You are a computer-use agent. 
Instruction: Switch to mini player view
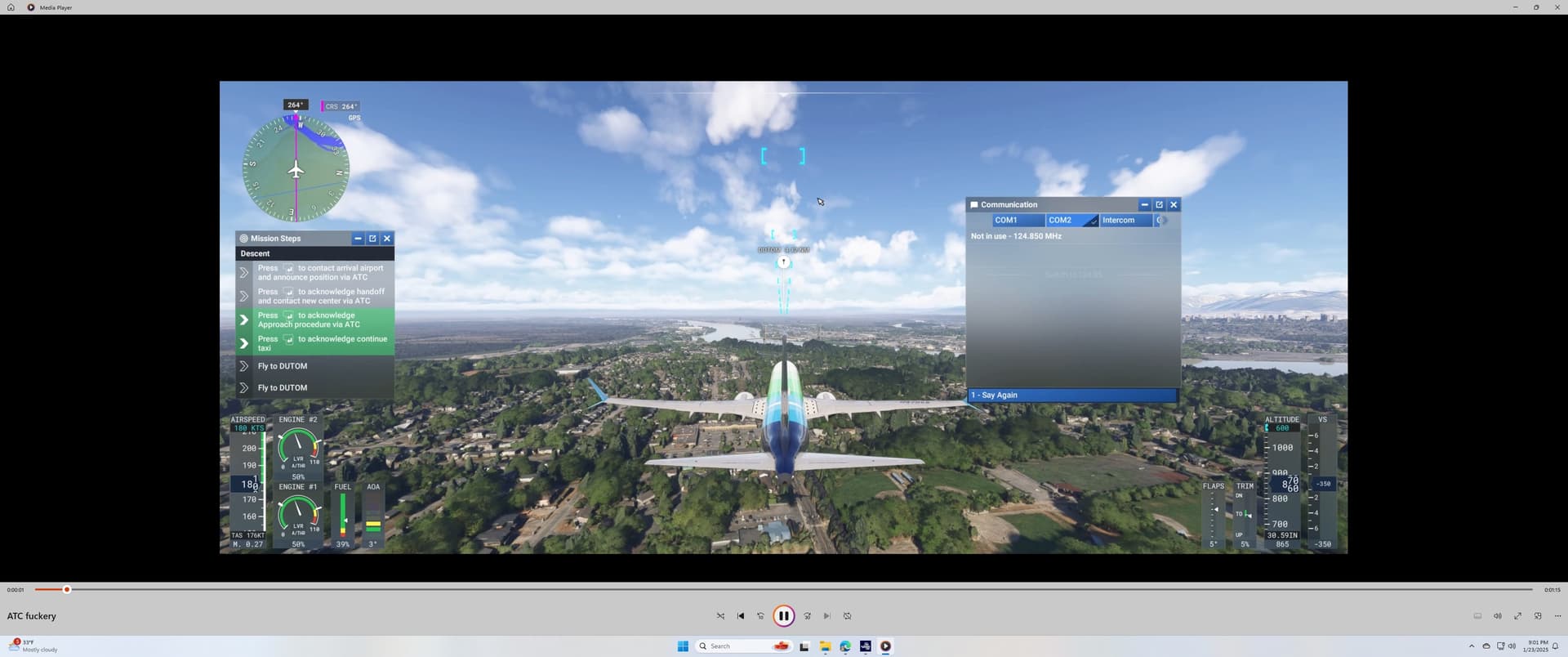pos(1538,616)
